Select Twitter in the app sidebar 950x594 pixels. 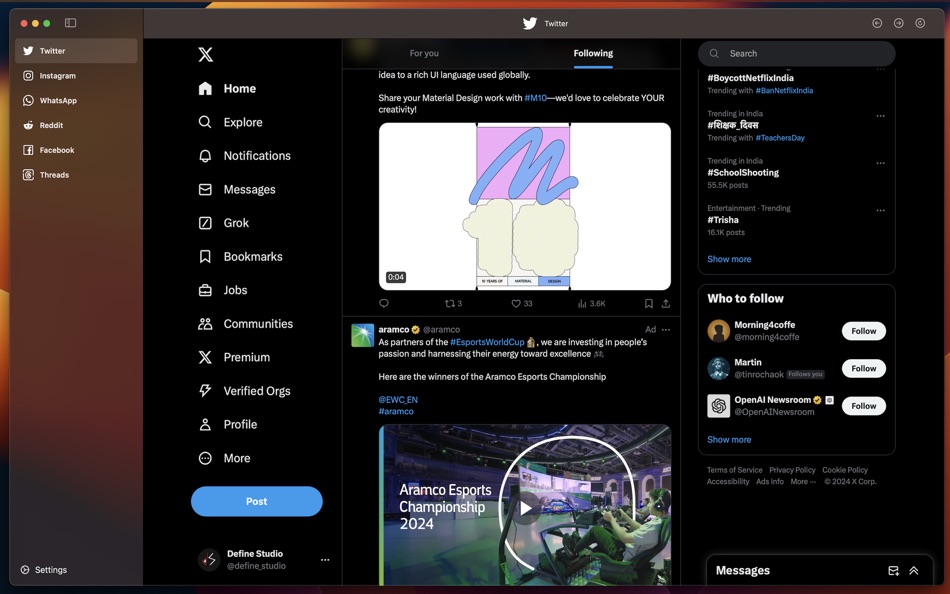coord(76,51)
